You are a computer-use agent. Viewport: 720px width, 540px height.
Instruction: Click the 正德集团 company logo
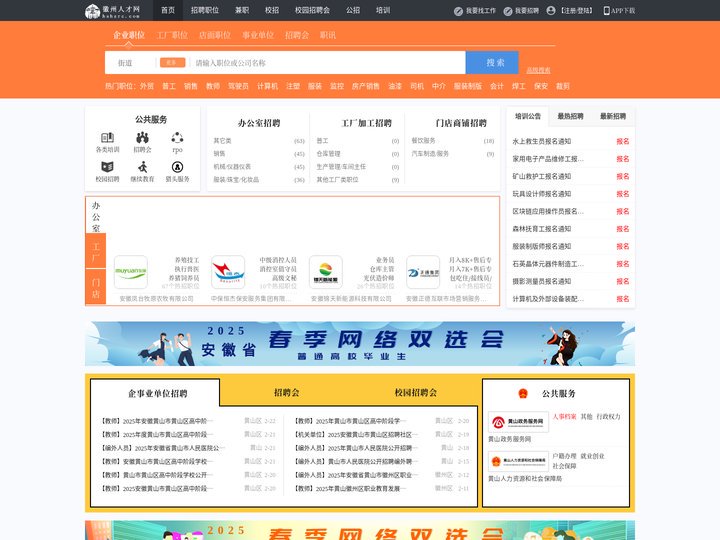coord(423,272)
